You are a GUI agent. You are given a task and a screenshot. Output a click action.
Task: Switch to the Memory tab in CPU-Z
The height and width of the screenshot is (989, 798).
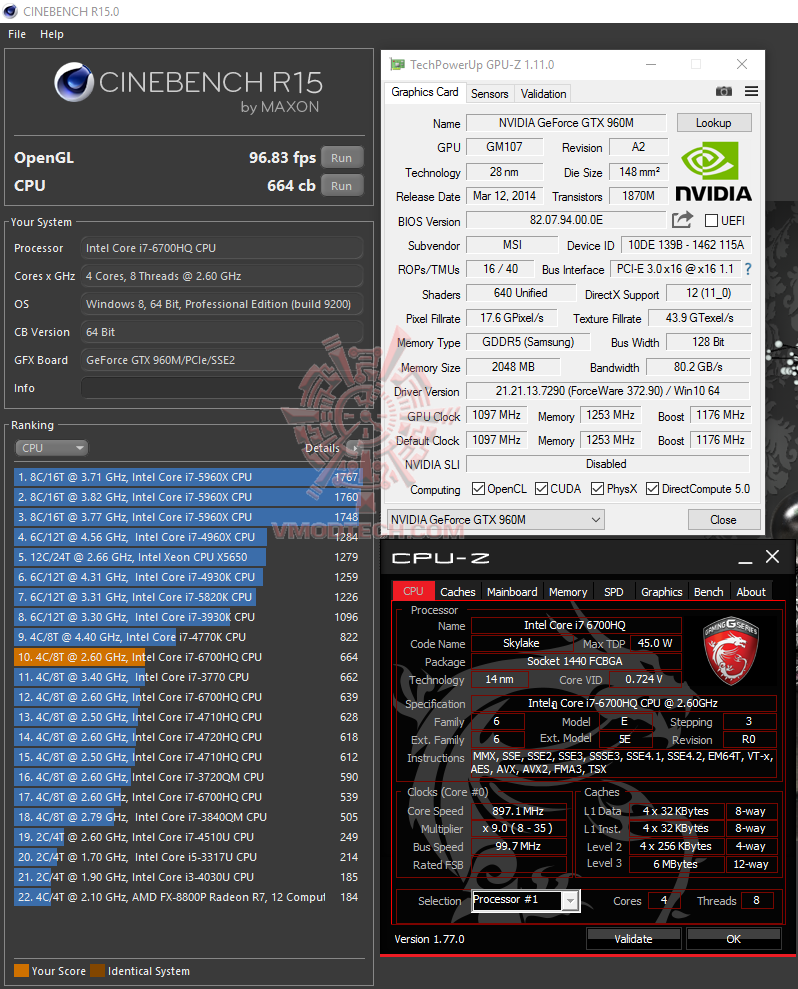[x=568, y=592]
